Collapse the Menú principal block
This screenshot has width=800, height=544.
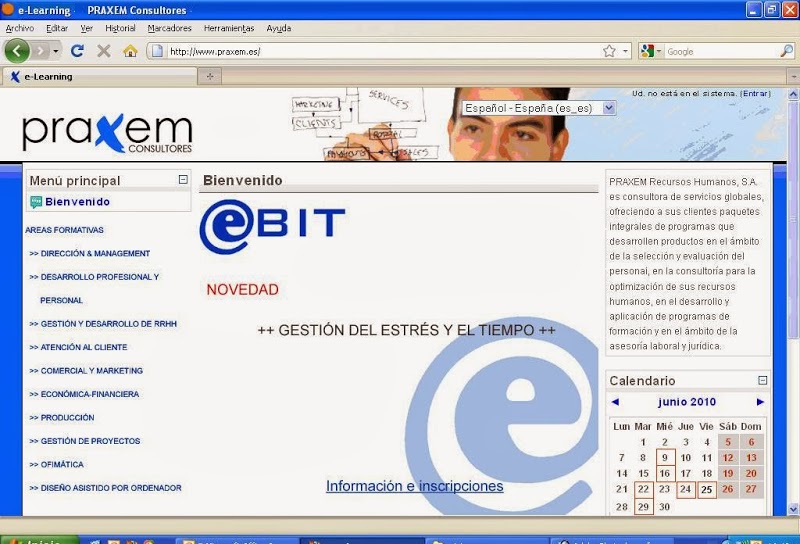pos(183,180)
